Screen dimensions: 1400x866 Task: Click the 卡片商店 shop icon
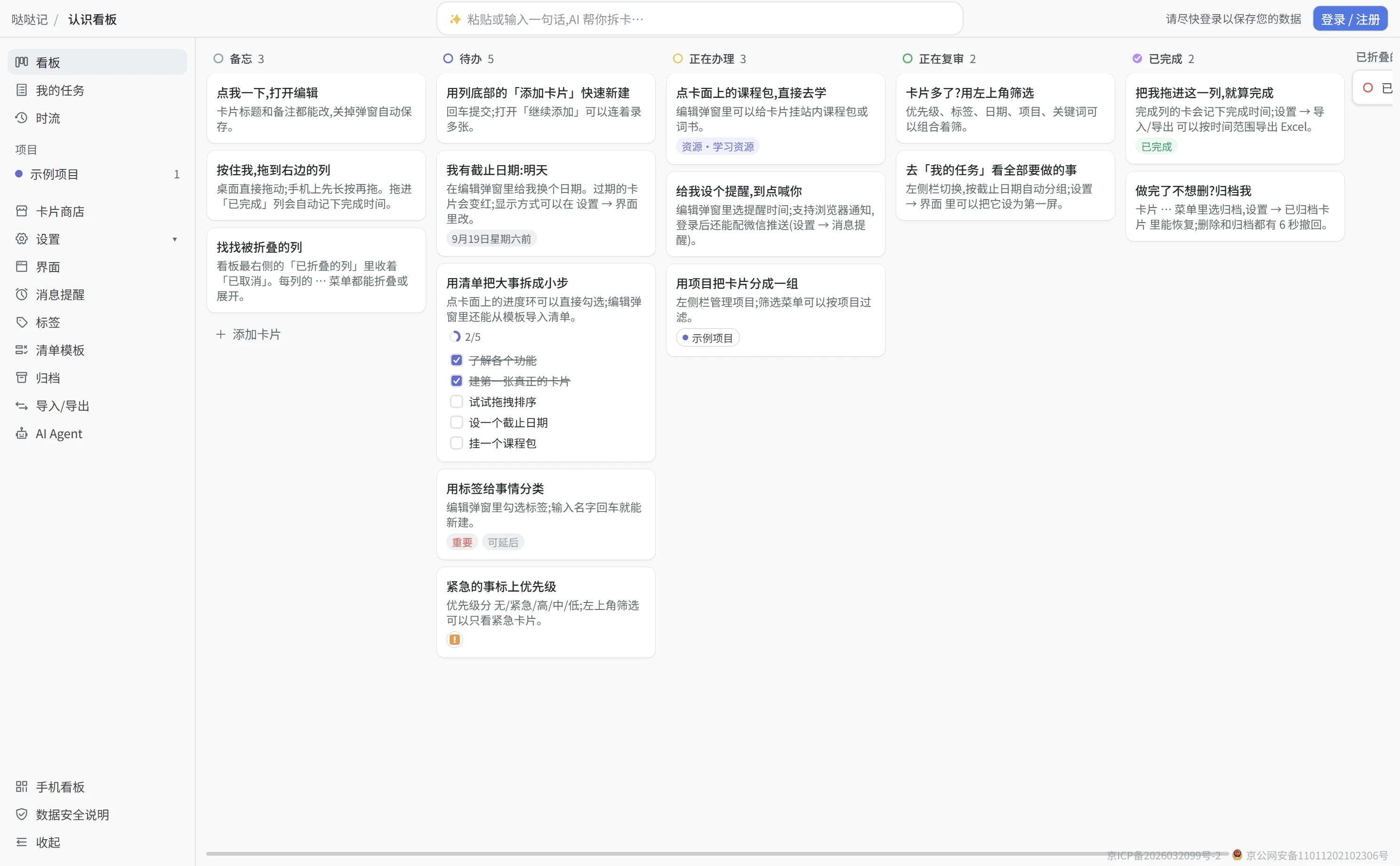coord(22,211)
